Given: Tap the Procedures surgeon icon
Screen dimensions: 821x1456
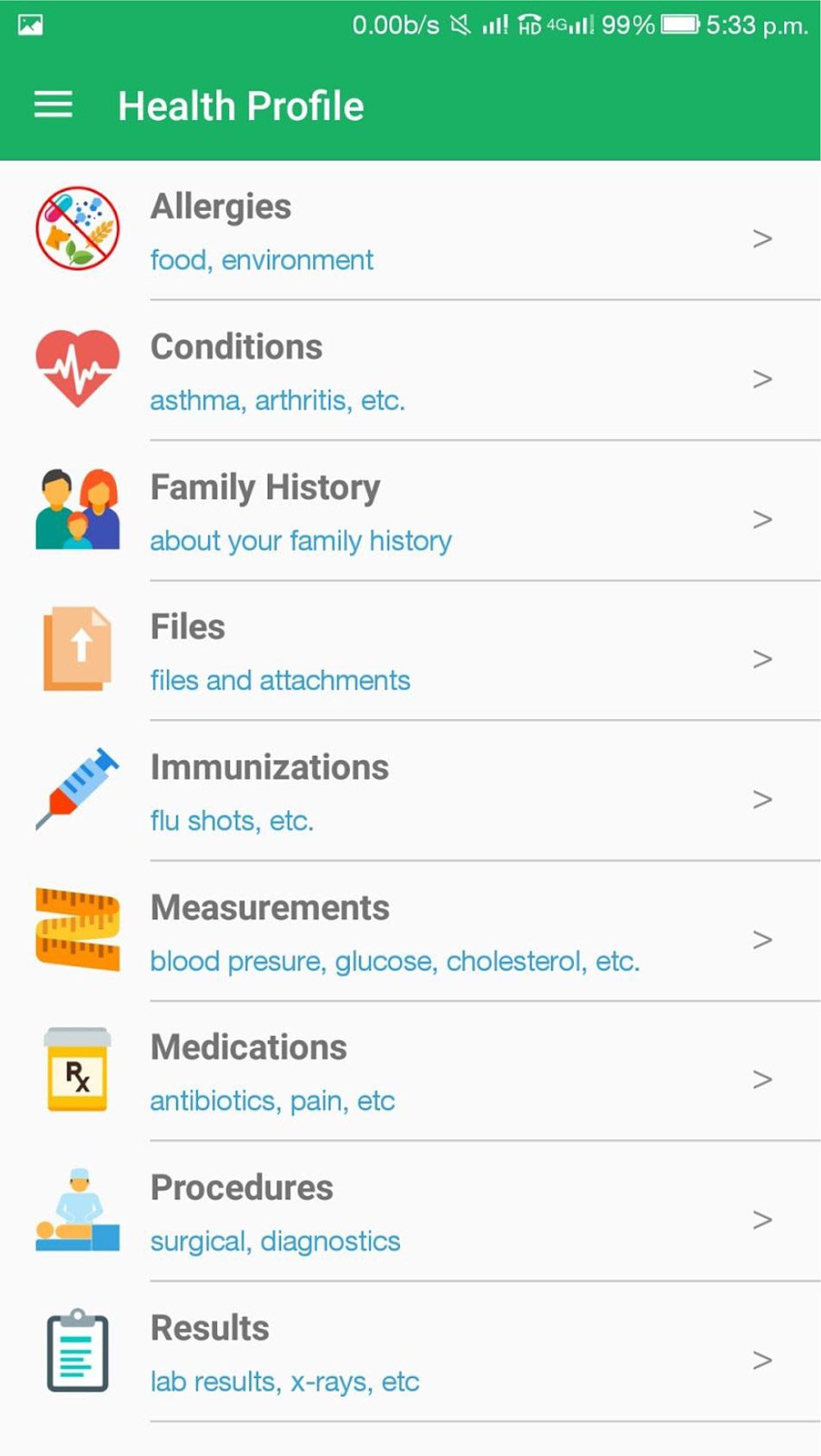Looking at the screenshot, I should pos(78,1210).
